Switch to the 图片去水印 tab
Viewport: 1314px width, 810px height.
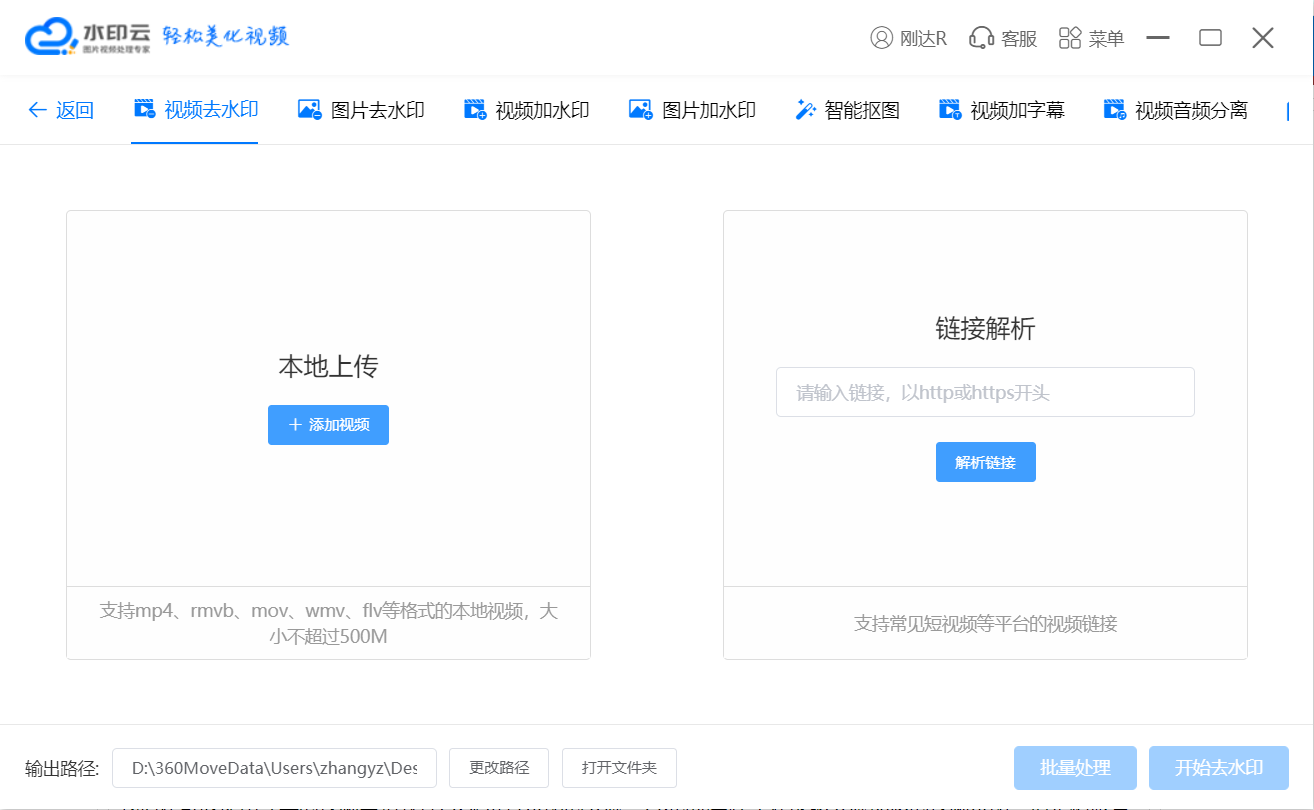click(x=361, y=110)
